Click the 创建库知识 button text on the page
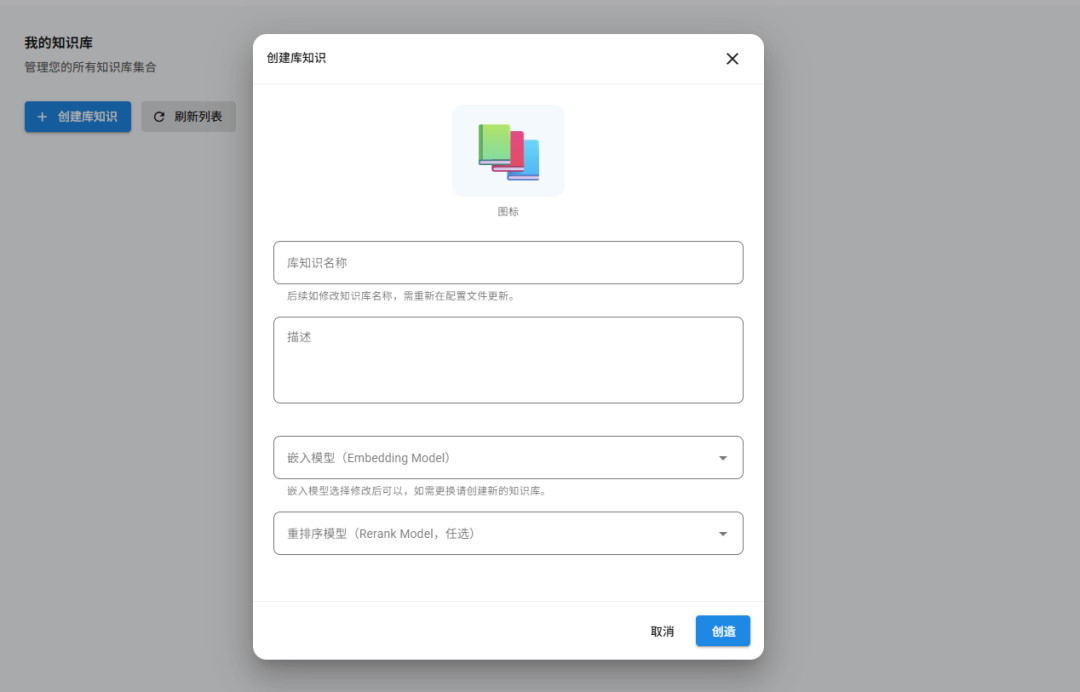 pos(88,117)
